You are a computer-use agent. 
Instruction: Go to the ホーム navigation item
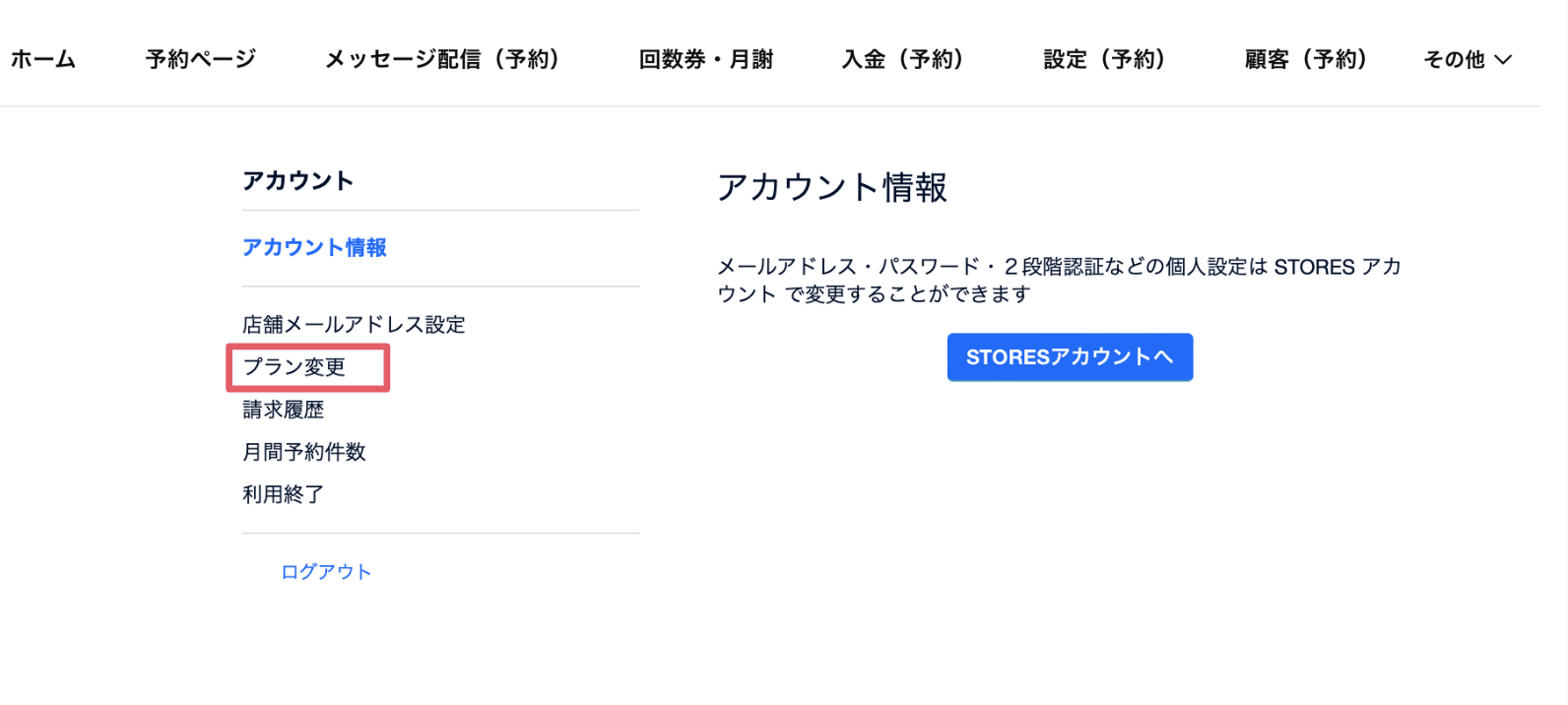[43, 60]
